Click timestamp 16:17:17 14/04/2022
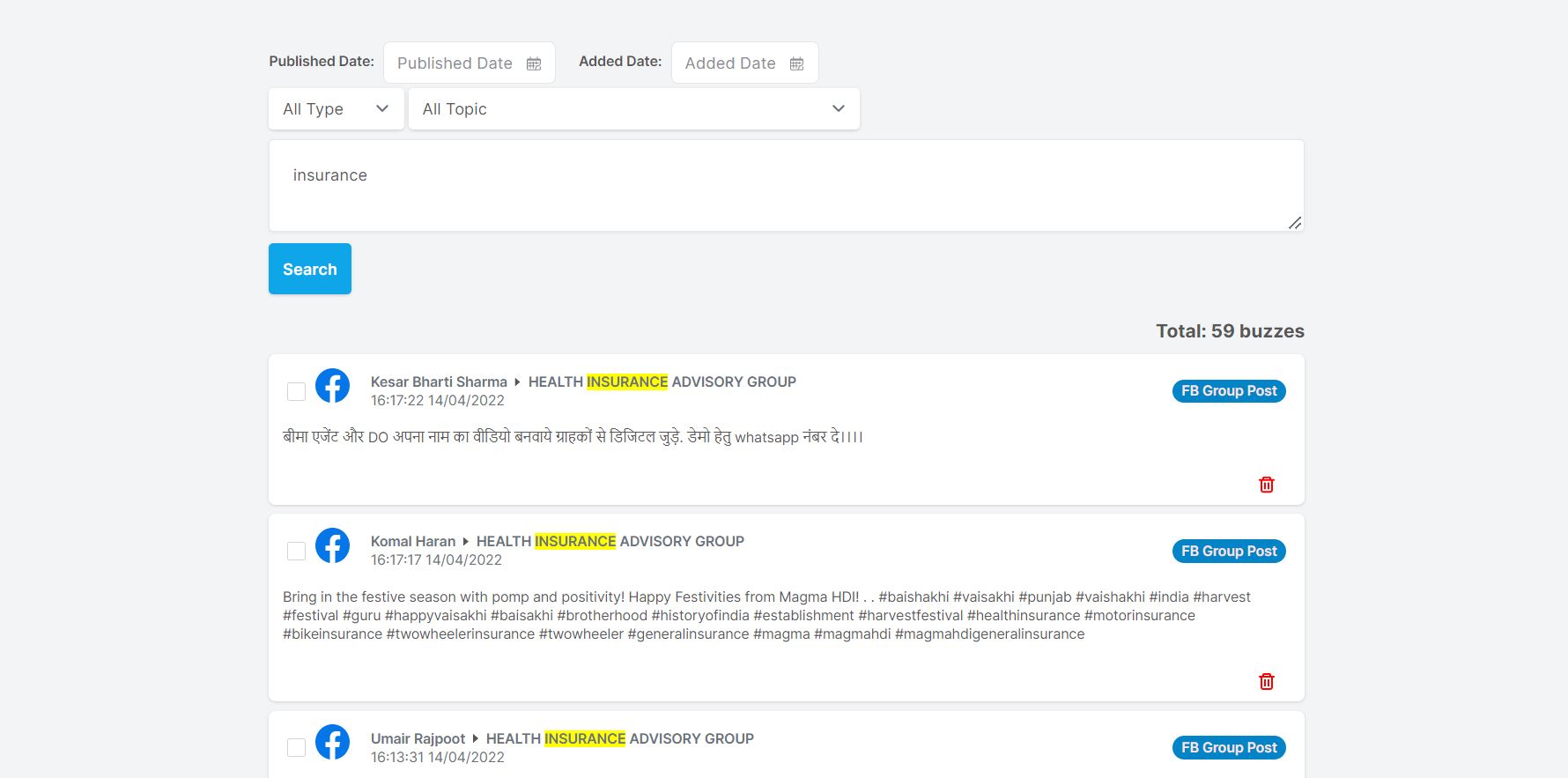The height and width of the screenshot is (778, 1568). coord(436,559)
